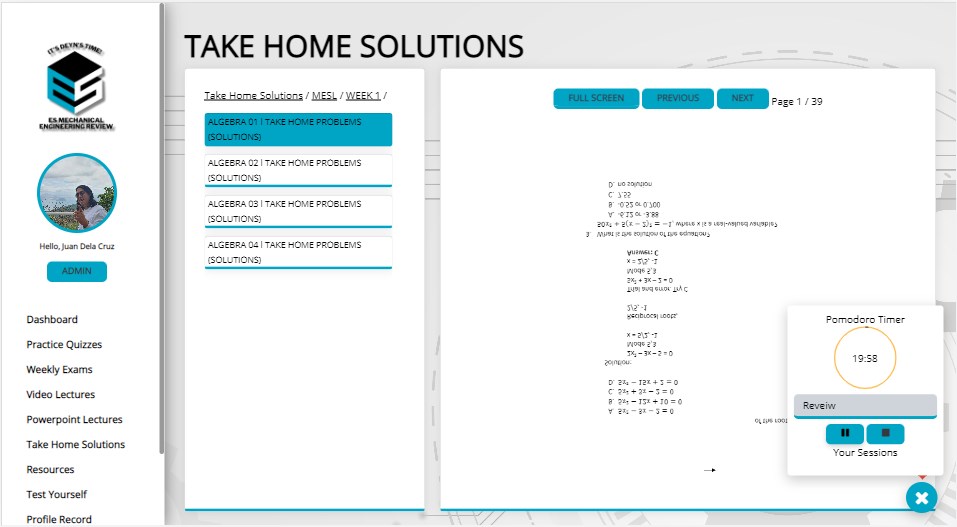Viewport: 957px width, 527px height.
Task: Click the MESL breadcrumb link
Action: (324, 96)
